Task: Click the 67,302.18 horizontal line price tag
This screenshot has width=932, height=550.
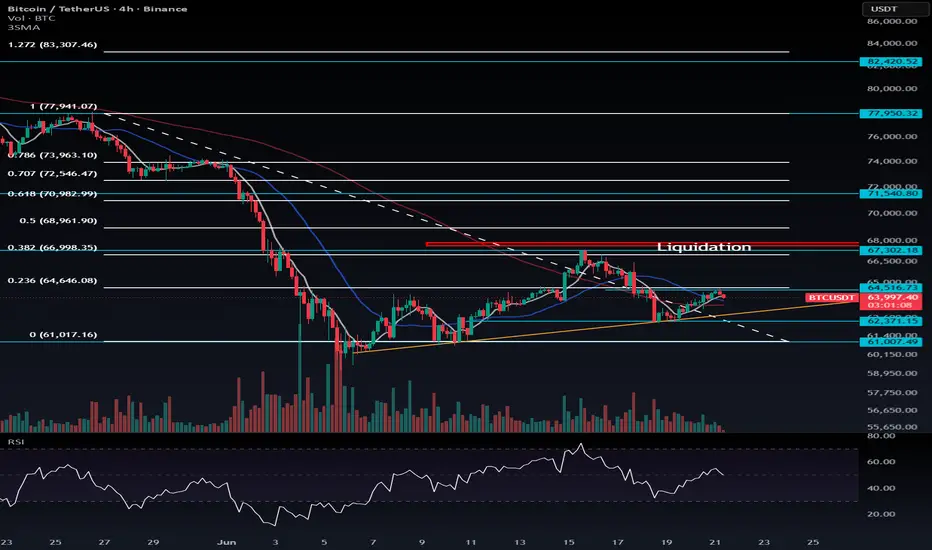Action: click(891, 250)
